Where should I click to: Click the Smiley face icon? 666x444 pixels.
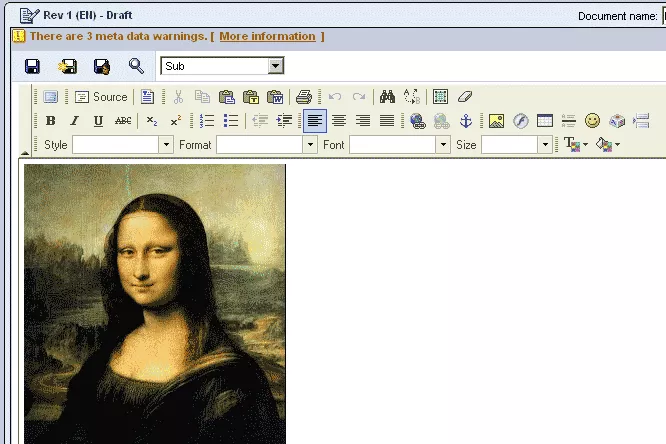pyautogui.click(x=593, y=121)
